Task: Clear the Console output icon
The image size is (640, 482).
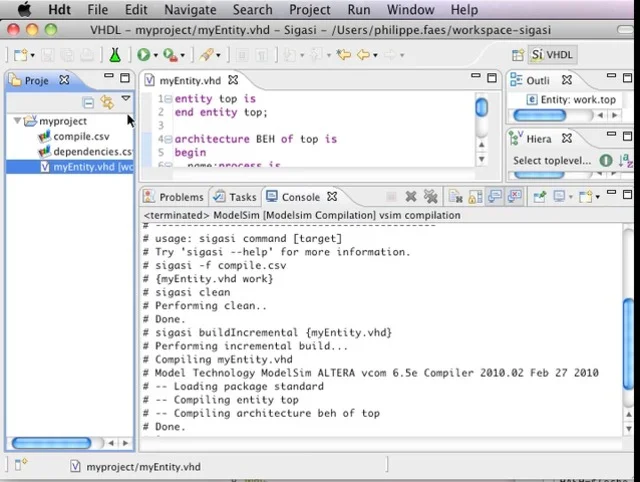Action: click(455, 197)
